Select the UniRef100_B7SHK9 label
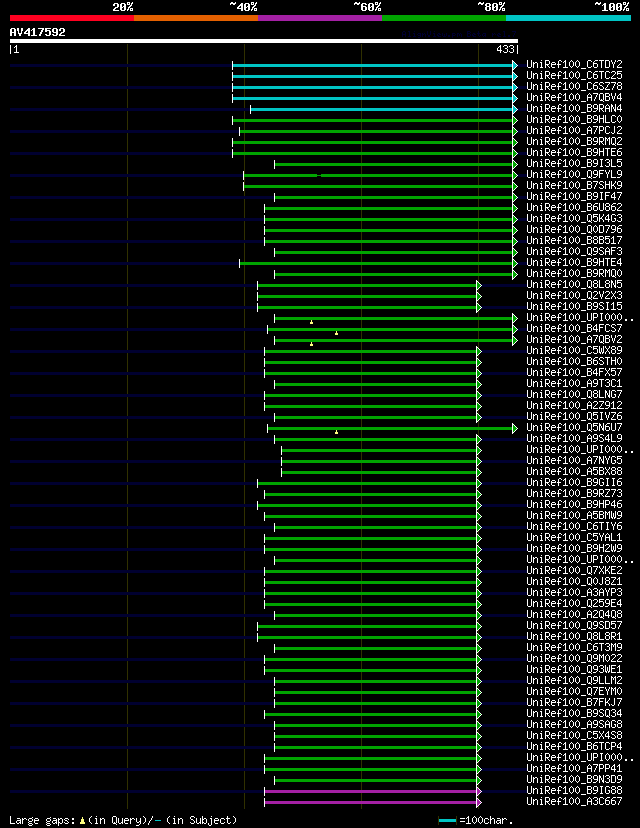Viewport: 640px width, 828px height. [574, 185]
